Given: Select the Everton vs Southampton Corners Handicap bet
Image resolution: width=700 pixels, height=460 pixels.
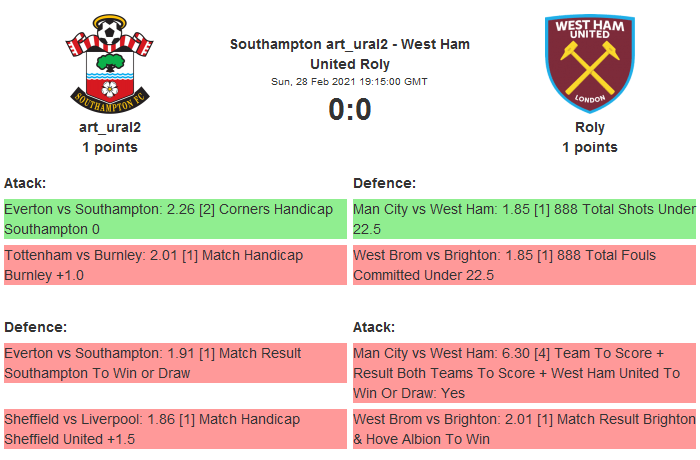Looking at the screenshot, I should click(174, 219).
